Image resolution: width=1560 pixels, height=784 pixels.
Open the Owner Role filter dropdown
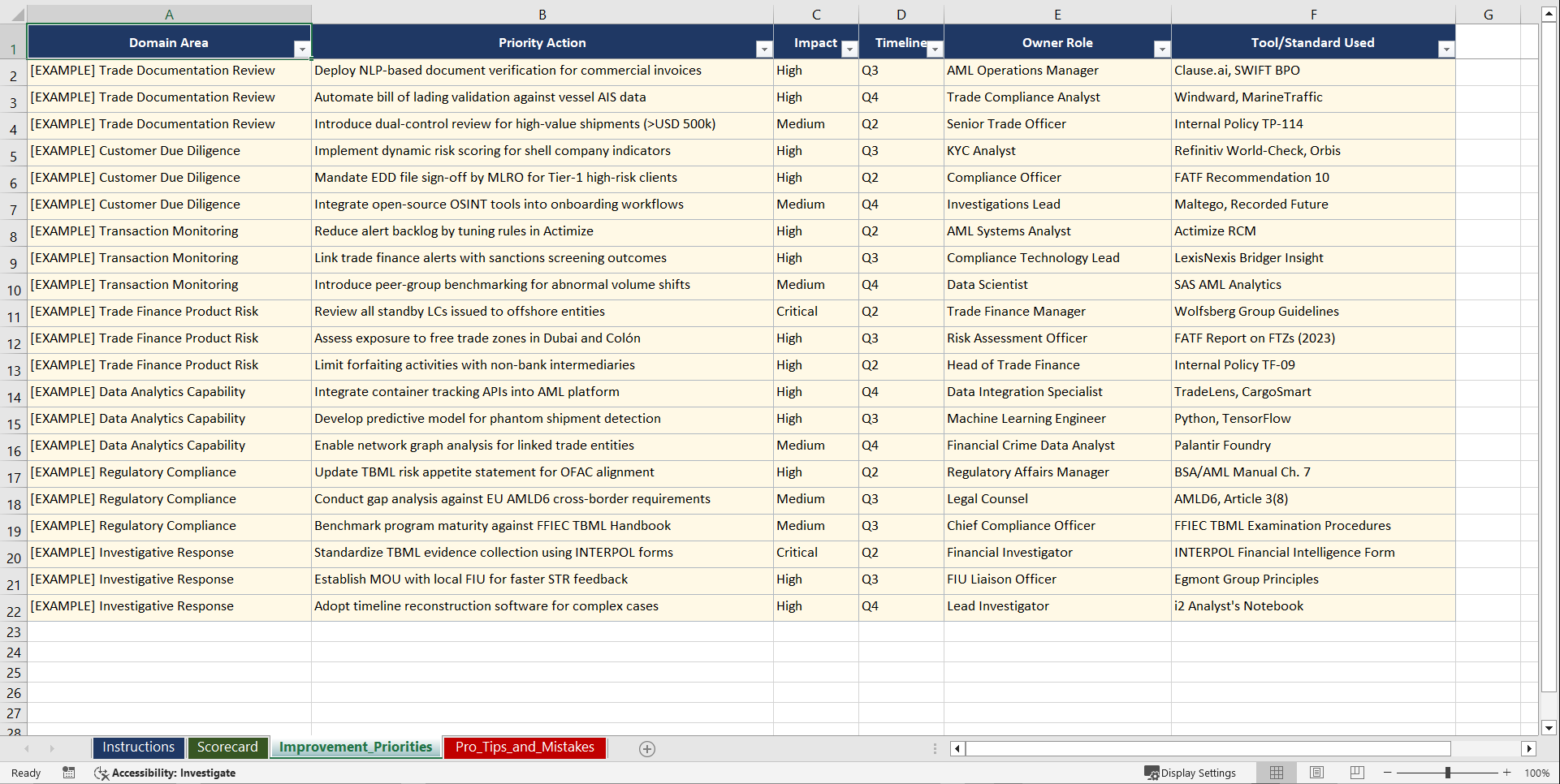(1162, 49)
